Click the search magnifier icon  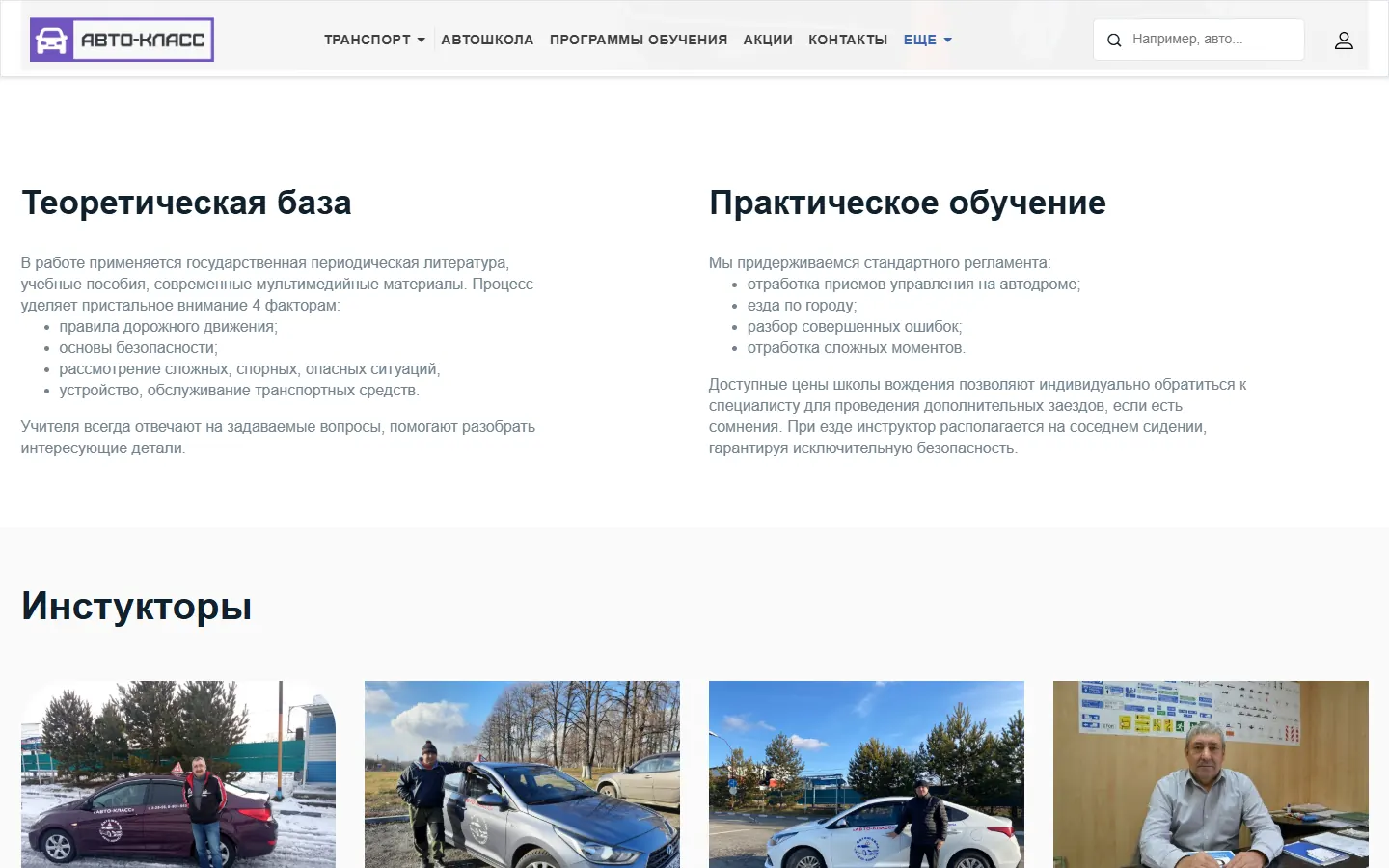coord(1114,41)
